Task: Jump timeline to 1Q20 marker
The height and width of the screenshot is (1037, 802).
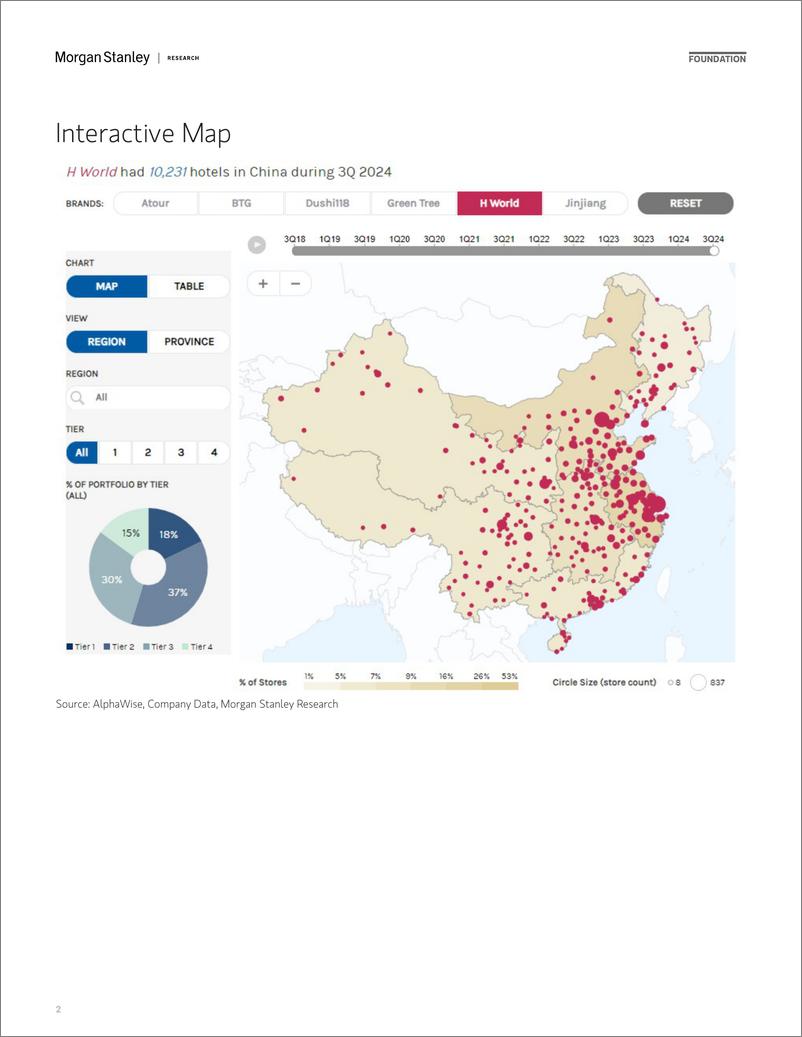Action: click(x=399, y=239)
